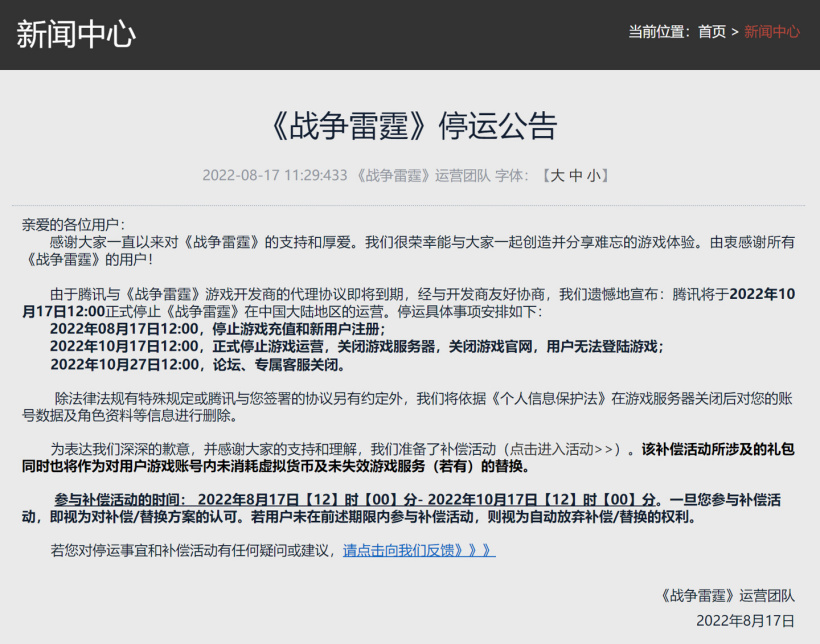Click the 2022年8月17日 date at bottom
Screen dimensions: 820x644
coord(745,621)
